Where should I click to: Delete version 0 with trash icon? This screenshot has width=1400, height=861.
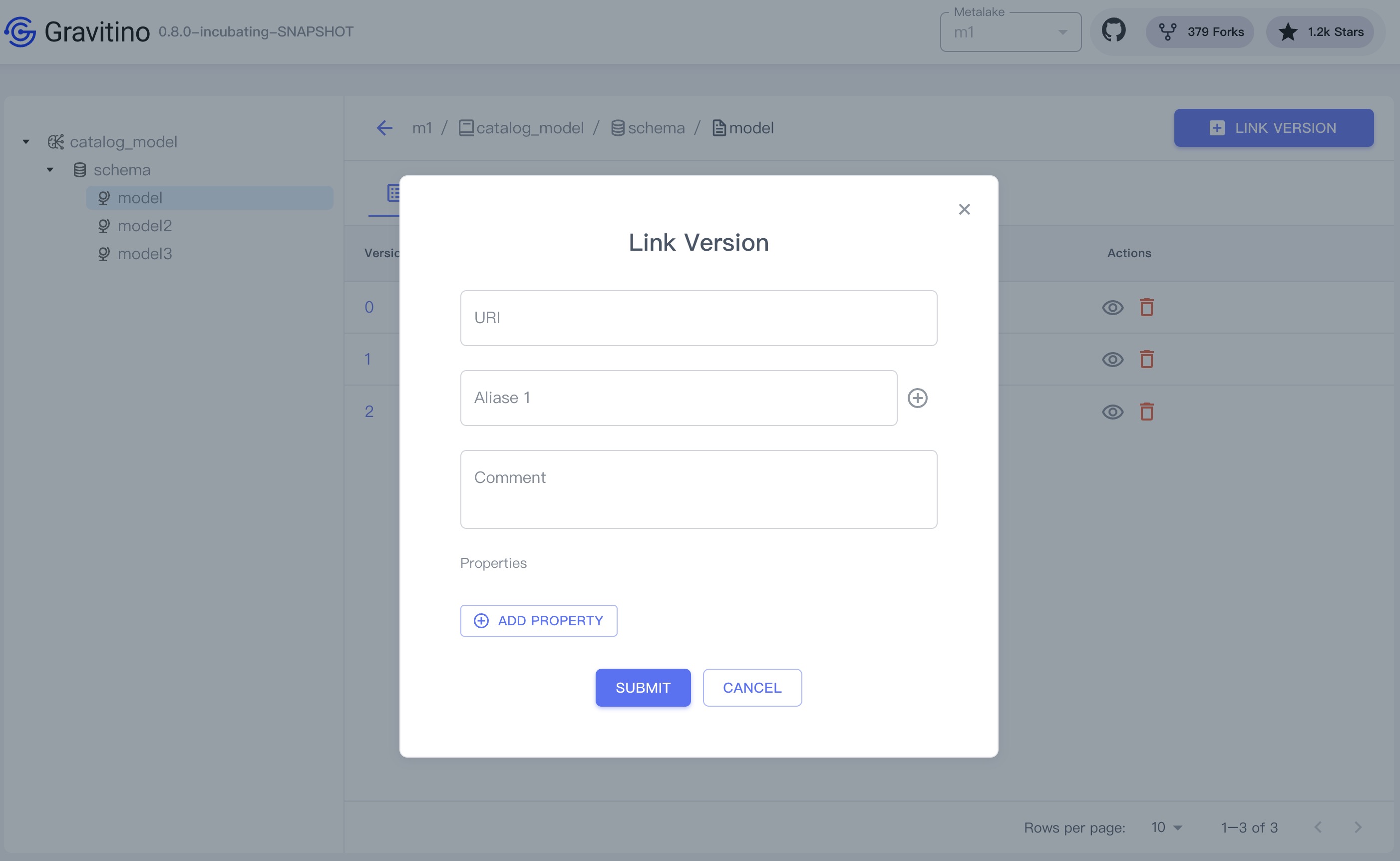(x=1146, y=307)
